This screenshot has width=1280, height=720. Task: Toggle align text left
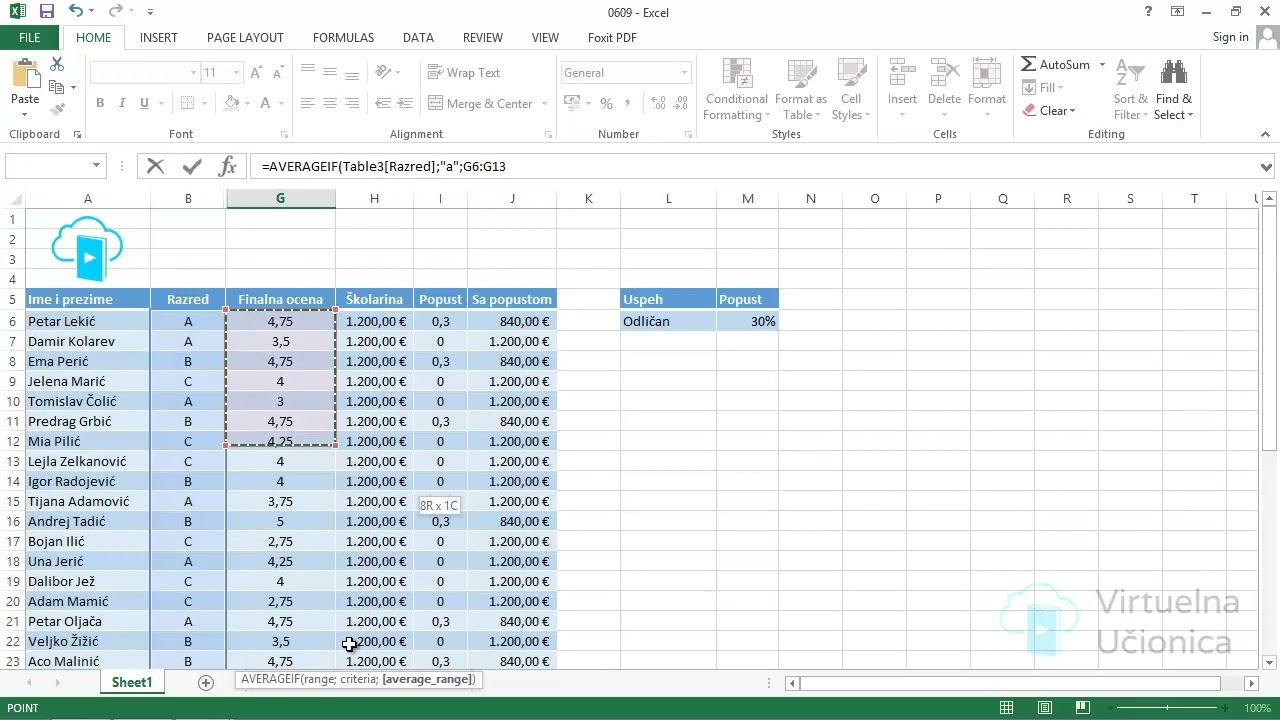point(307,103)
